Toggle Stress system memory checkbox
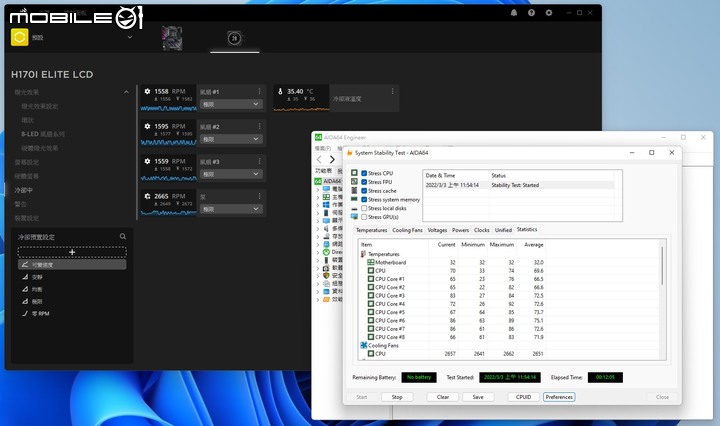This screenshot has height=426, width=720. click(364, 199)
